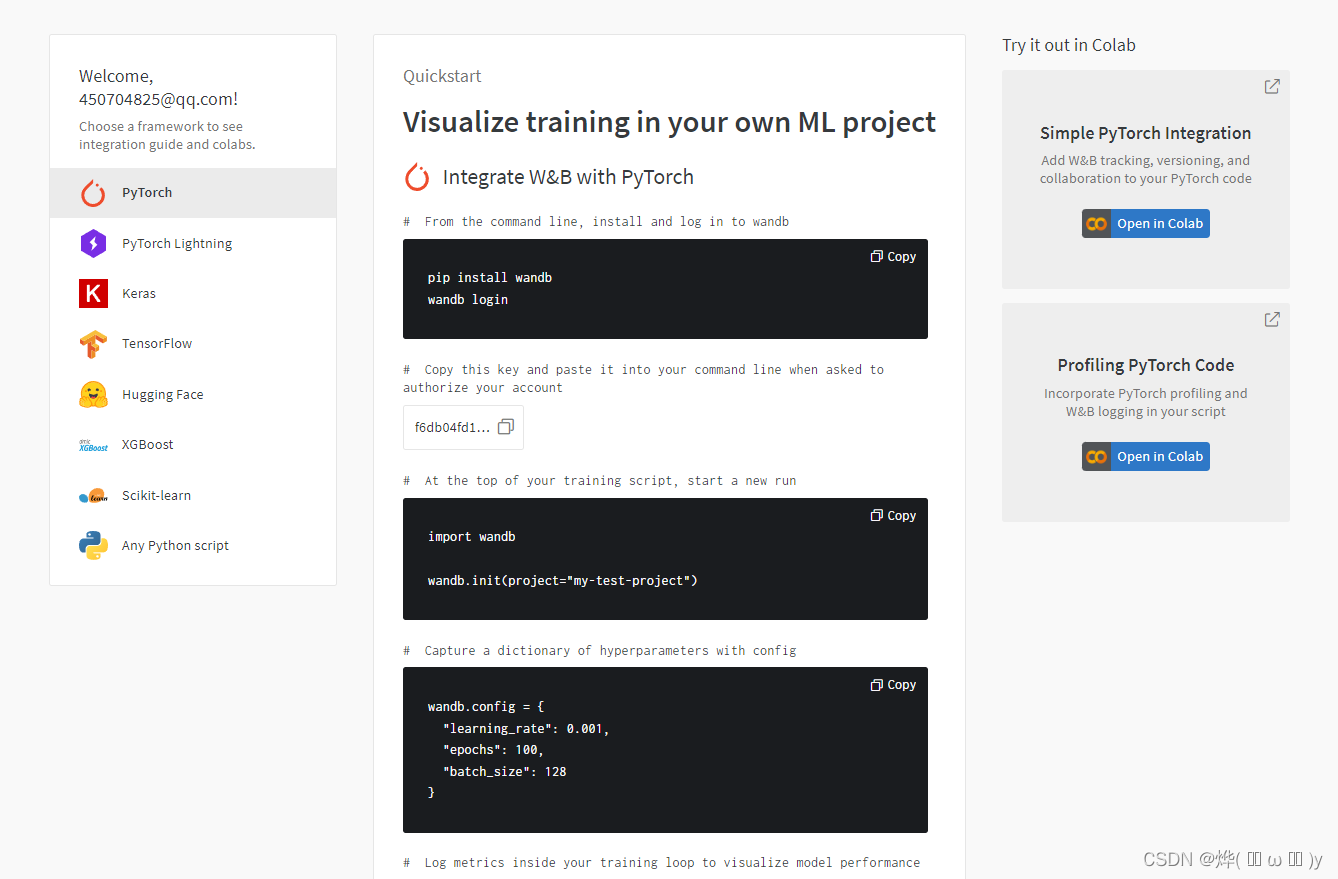Open the Scikit-learn integration guide

coord(193,495)
